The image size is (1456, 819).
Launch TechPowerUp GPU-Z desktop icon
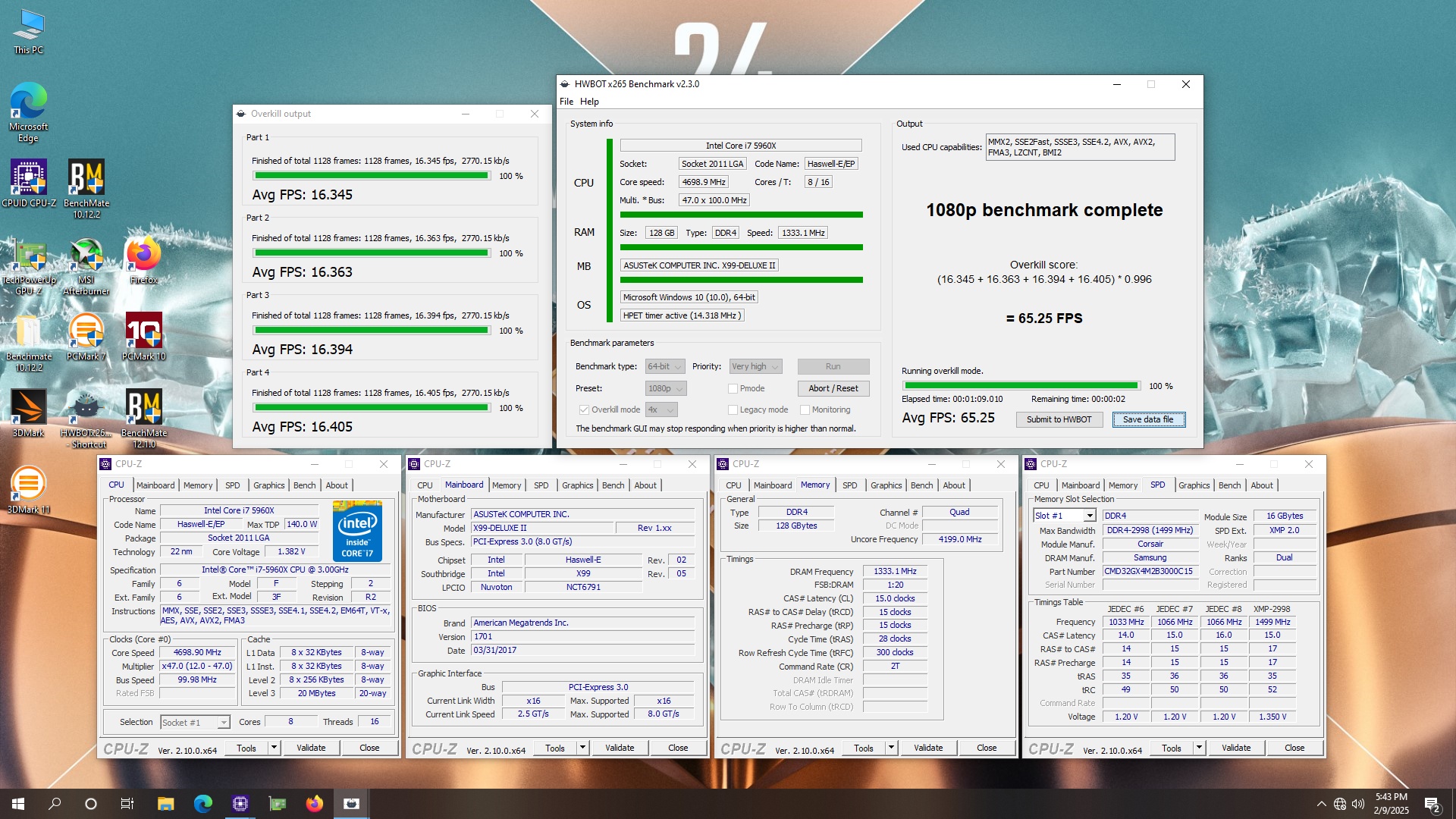point(28,265)
